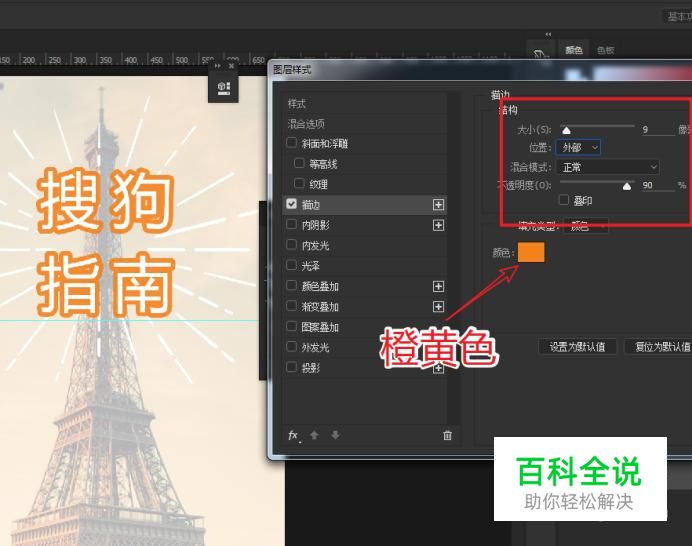
Task: Click the 指南 text on canvas
Action: click(x=105, y=284)
